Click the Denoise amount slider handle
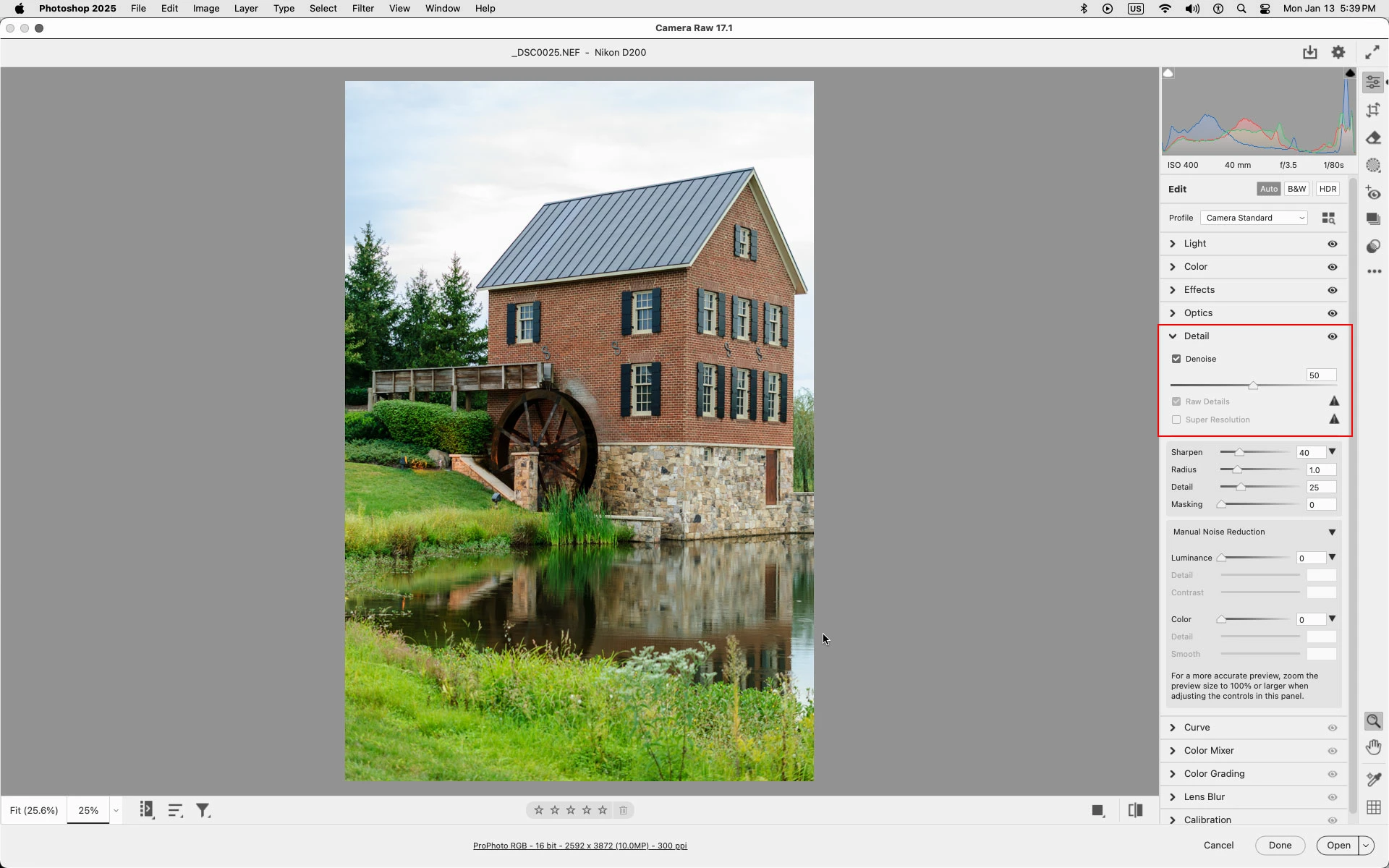The width and height of the screenshot is (1389, 868). pyautogui.click(x=1253, y=386)
